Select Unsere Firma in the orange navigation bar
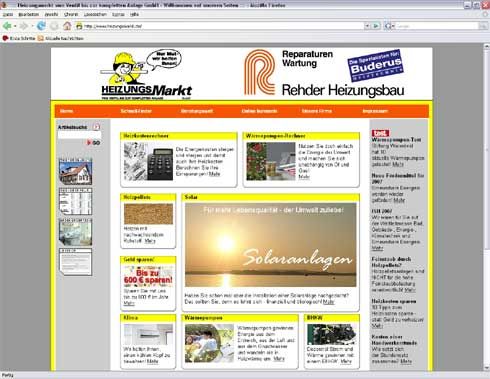The height and width of the screenshot is (379, 490). tap(317, 111)
